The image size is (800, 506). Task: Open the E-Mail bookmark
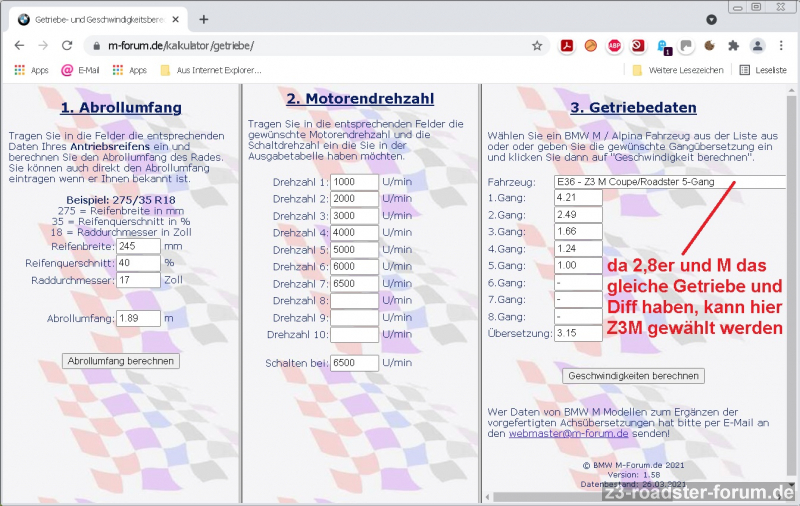point(82,70)
